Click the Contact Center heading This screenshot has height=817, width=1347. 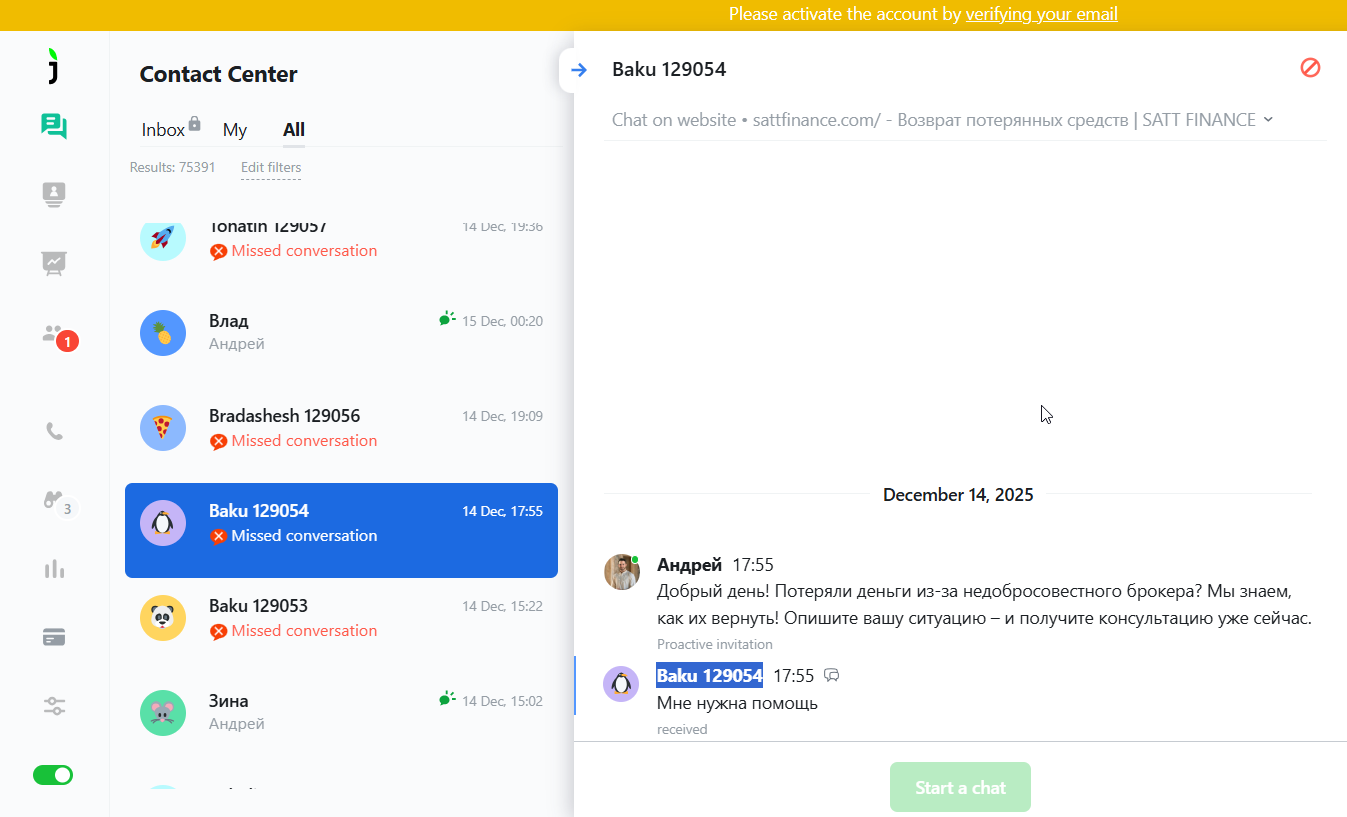coord(218,74)
